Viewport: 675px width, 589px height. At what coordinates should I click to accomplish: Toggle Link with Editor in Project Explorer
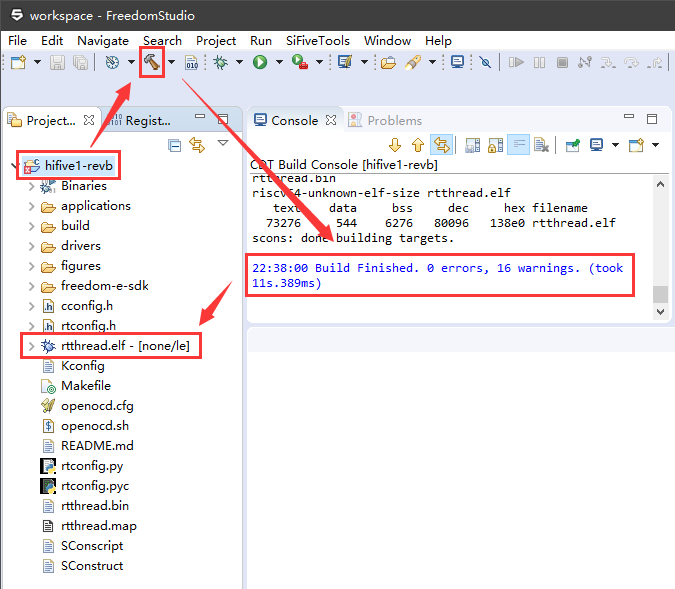pos(197,145)
